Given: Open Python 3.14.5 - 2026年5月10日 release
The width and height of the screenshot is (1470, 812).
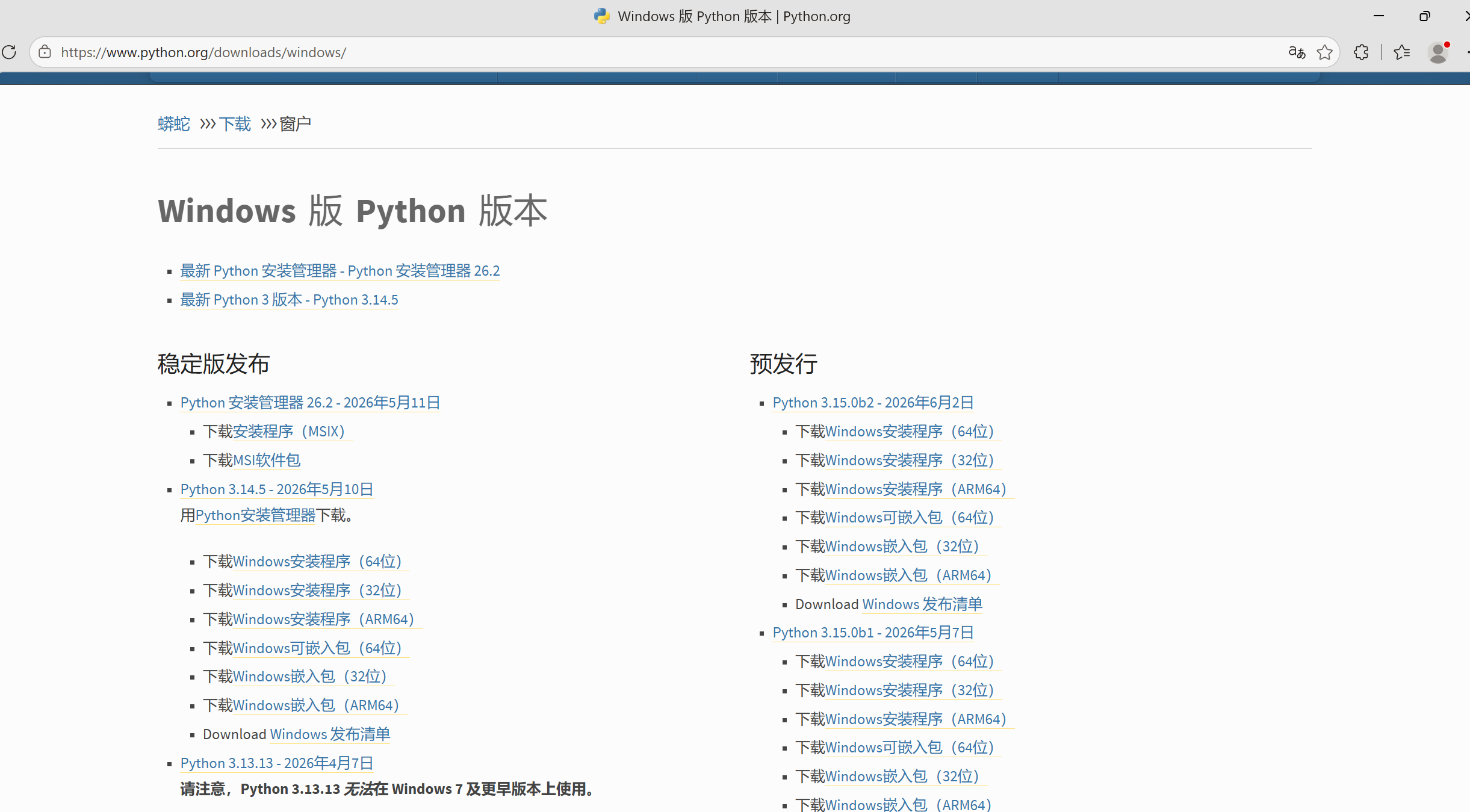Looking at the screenshot, I should click(x=277, y=489).
